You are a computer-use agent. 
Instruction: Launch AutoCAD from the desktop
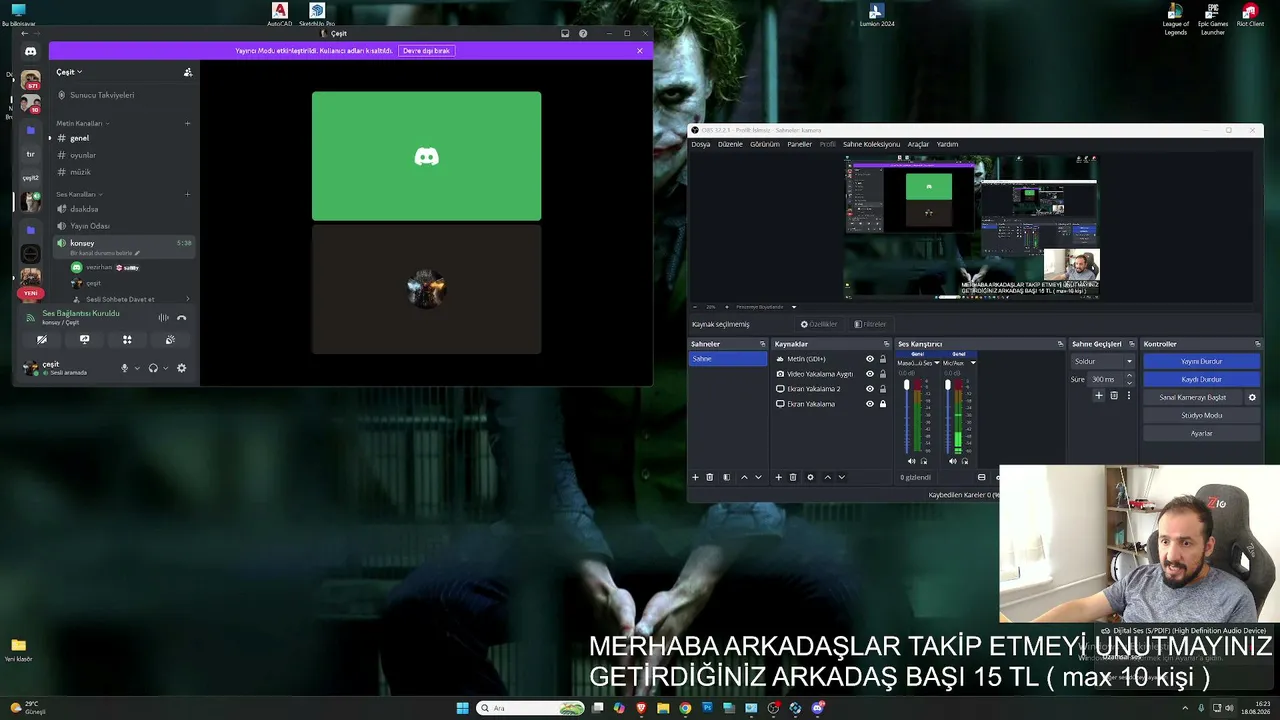click(280, 15)
